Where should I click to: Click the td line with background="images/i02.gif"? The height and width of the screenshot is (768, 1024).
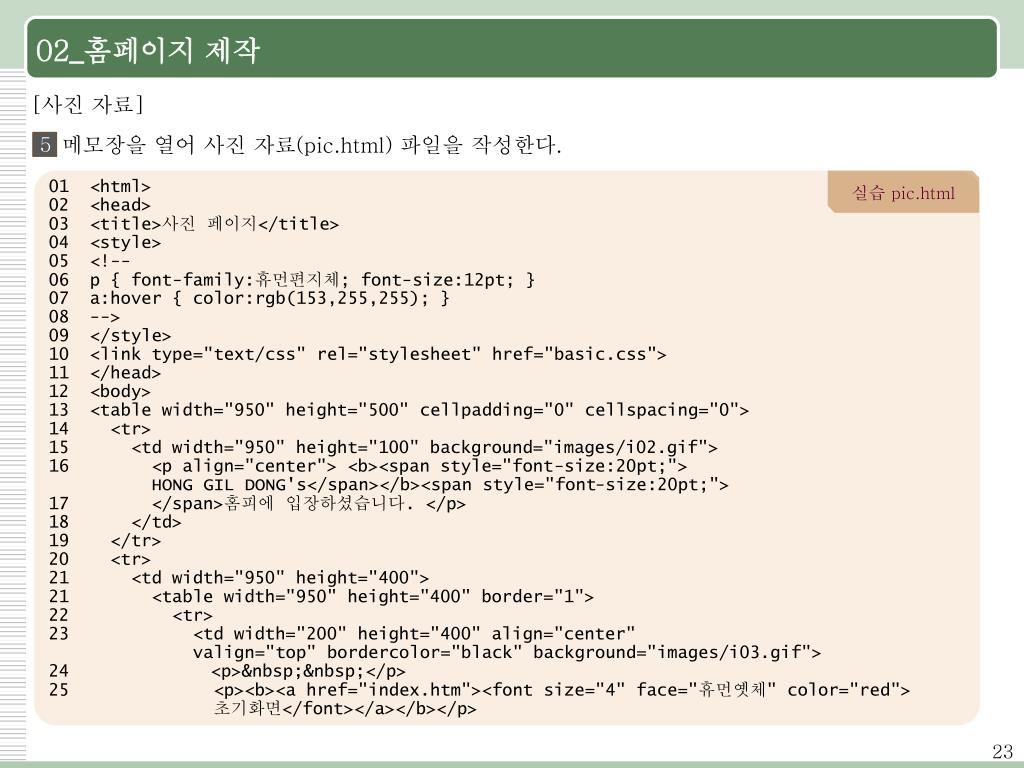pos(424,447)
